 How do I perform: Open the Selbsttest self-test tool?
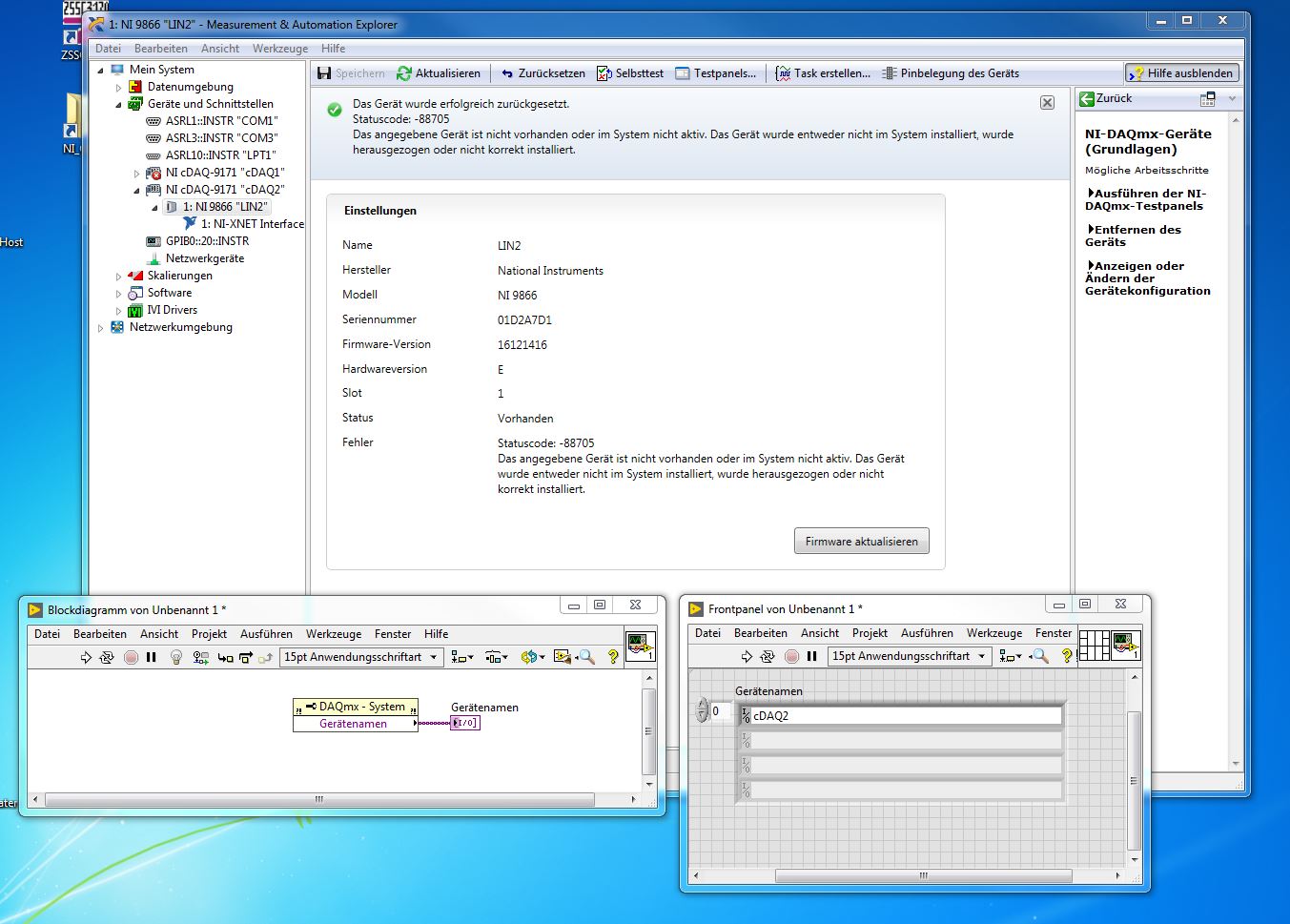(x=630, y=73)
